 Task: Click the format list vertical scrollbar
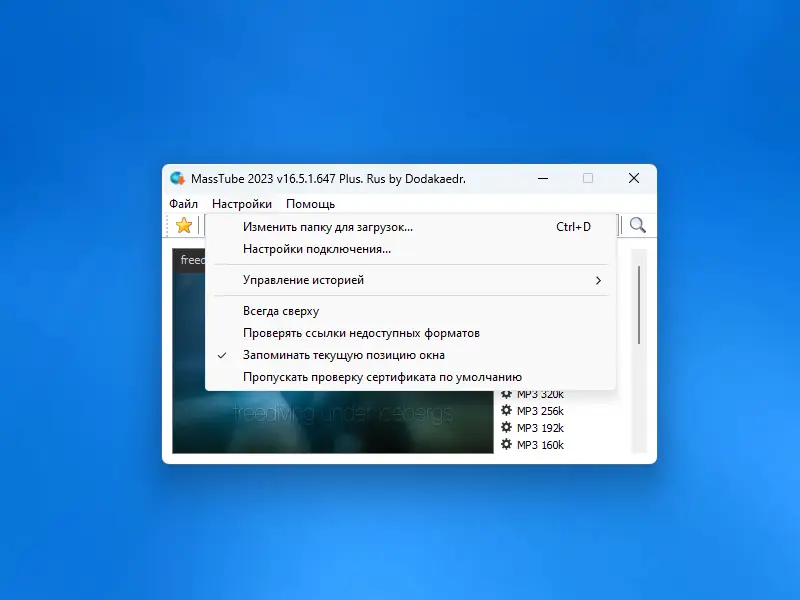tap(639, 305)
